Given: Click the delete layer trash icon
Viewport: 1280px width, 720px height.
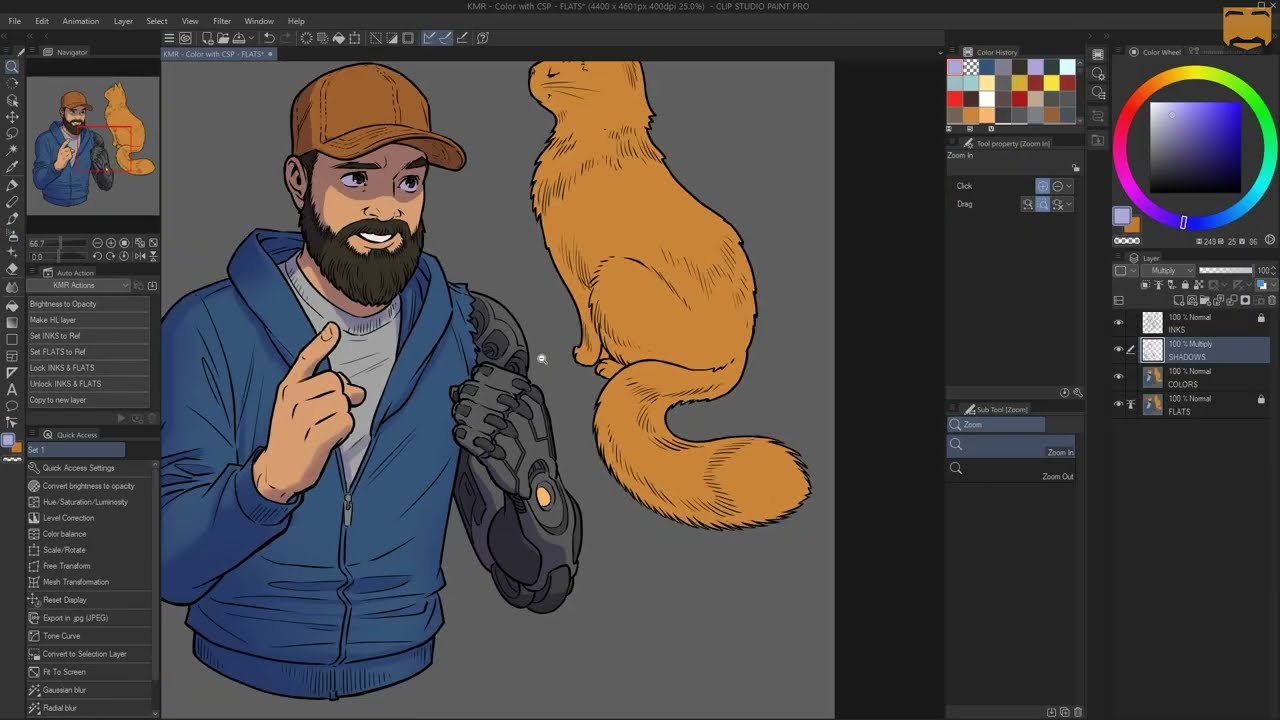Looking at the screenshot, I should [x=1272, y=300].
